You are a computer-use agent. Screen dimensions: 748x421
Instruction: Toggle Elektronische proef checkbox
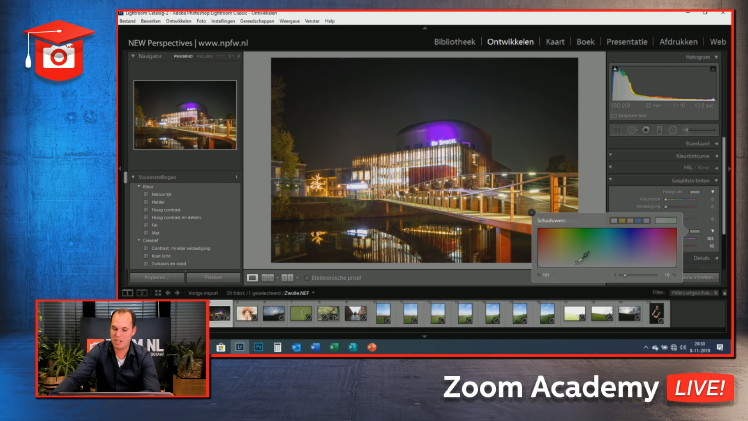(307, 277)
